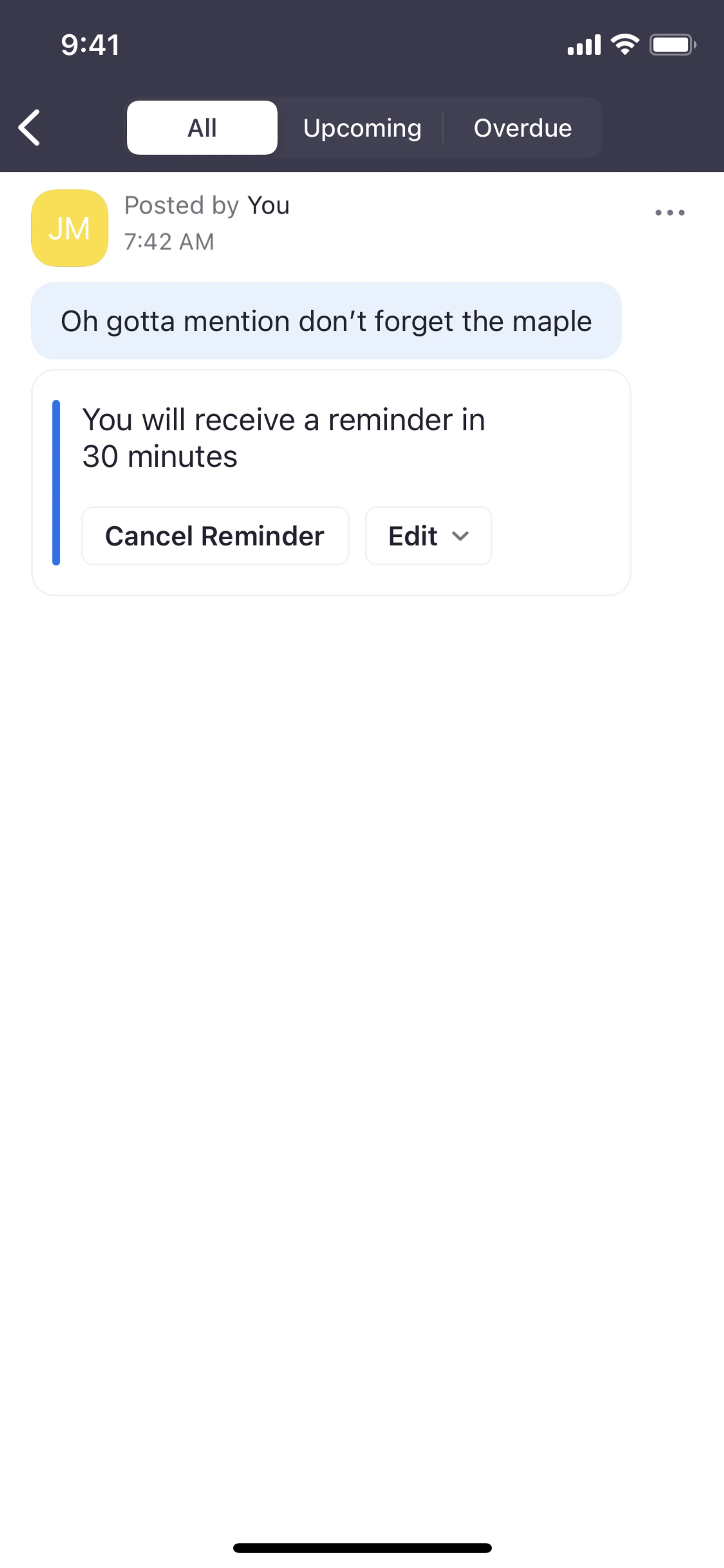The width and height of the screenshot is (724, 1568).
Task: Tap the 7:42 AM timestamp
Action: (x=169, y=242)
